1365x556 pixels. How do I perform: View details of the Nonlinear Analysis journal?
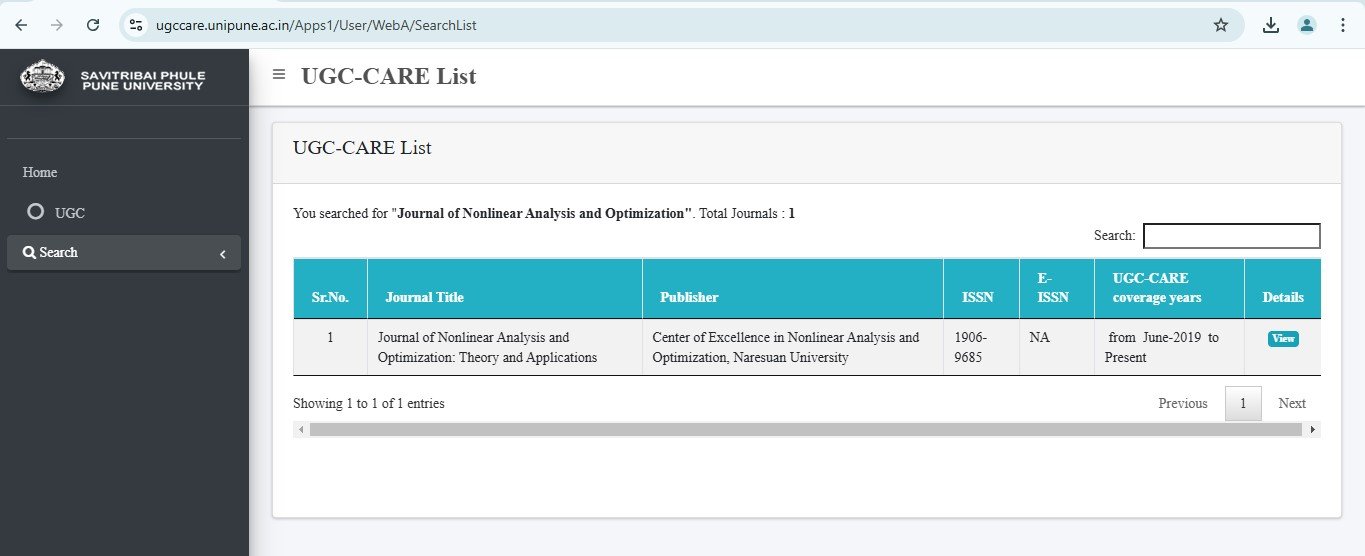1283,338
